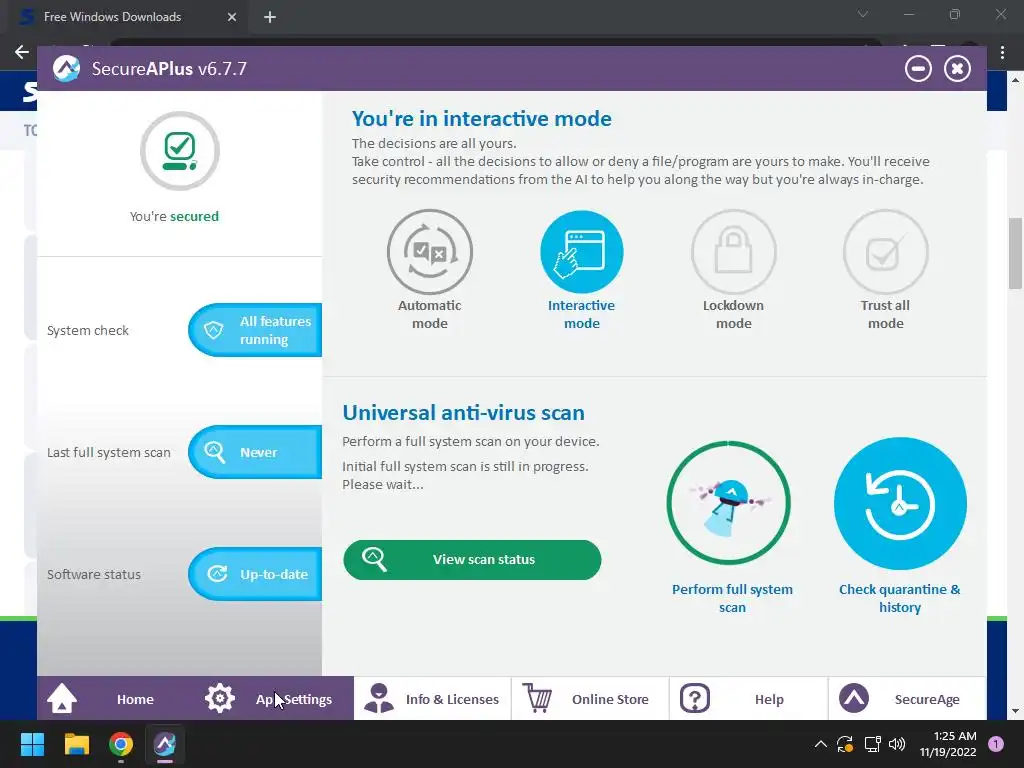
Task: Open File Explorer from taskbar
Action: coord(76,744)
